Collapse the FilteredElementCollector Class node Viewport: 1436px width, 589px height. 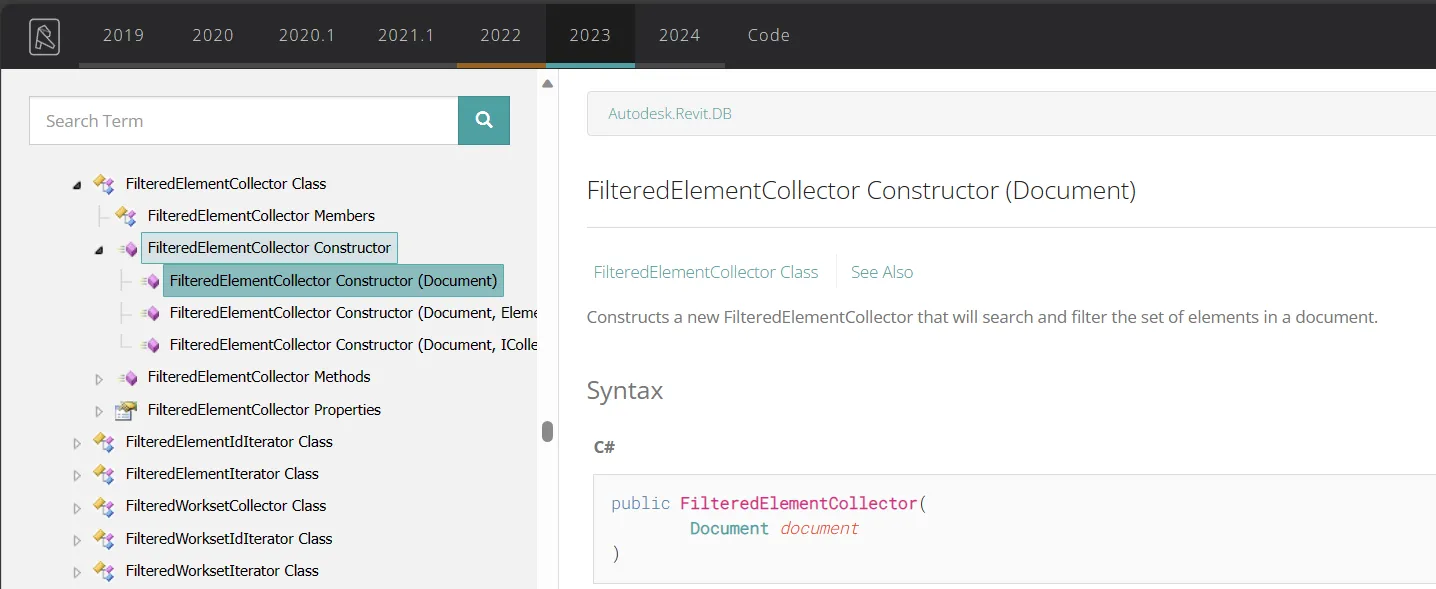coord(77,185)
